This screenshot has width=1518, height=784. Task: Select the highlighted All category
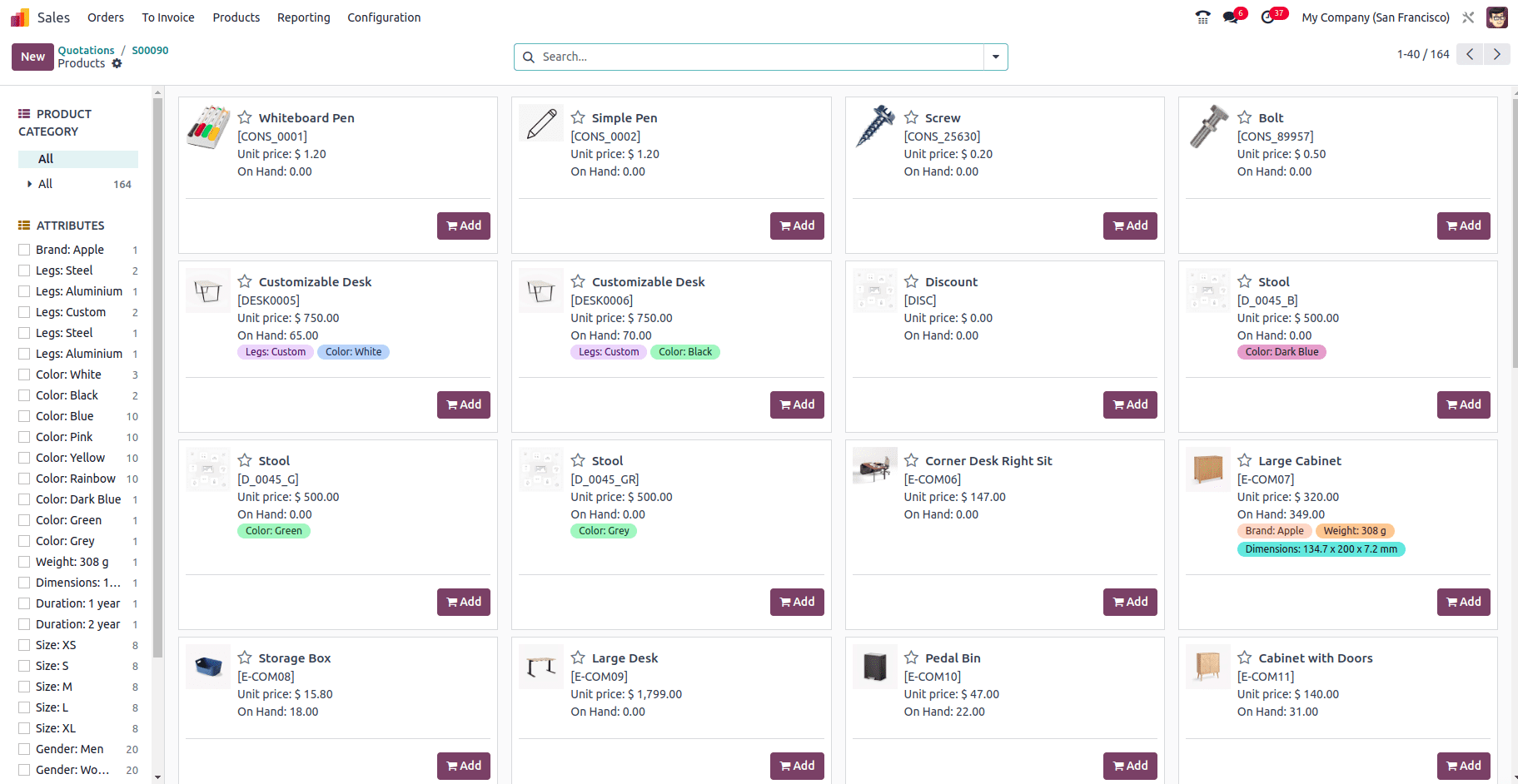(x=78, y=159)
